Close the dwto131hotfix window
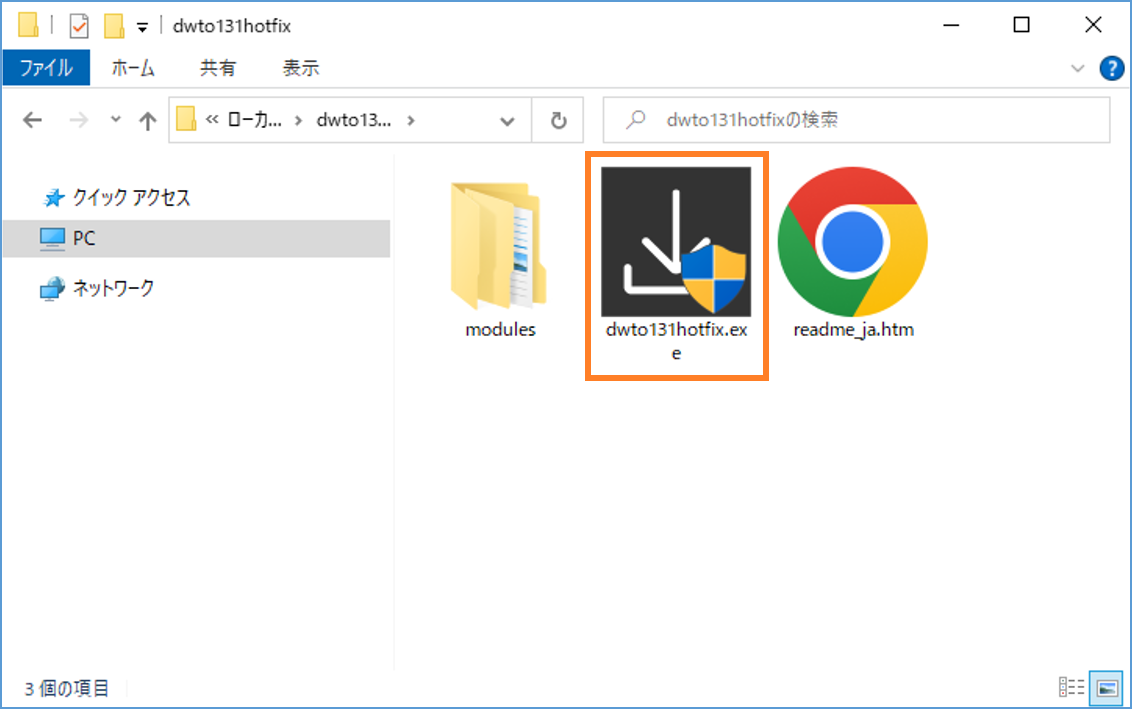 1093,25
